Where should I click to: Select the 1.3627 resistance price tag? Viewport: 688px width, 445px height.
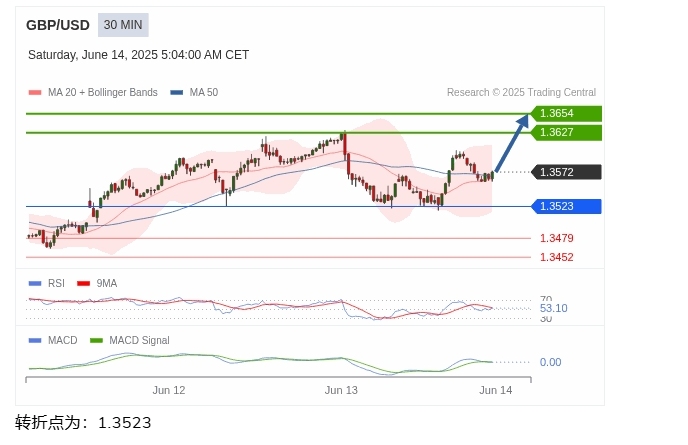pos(566,133)
